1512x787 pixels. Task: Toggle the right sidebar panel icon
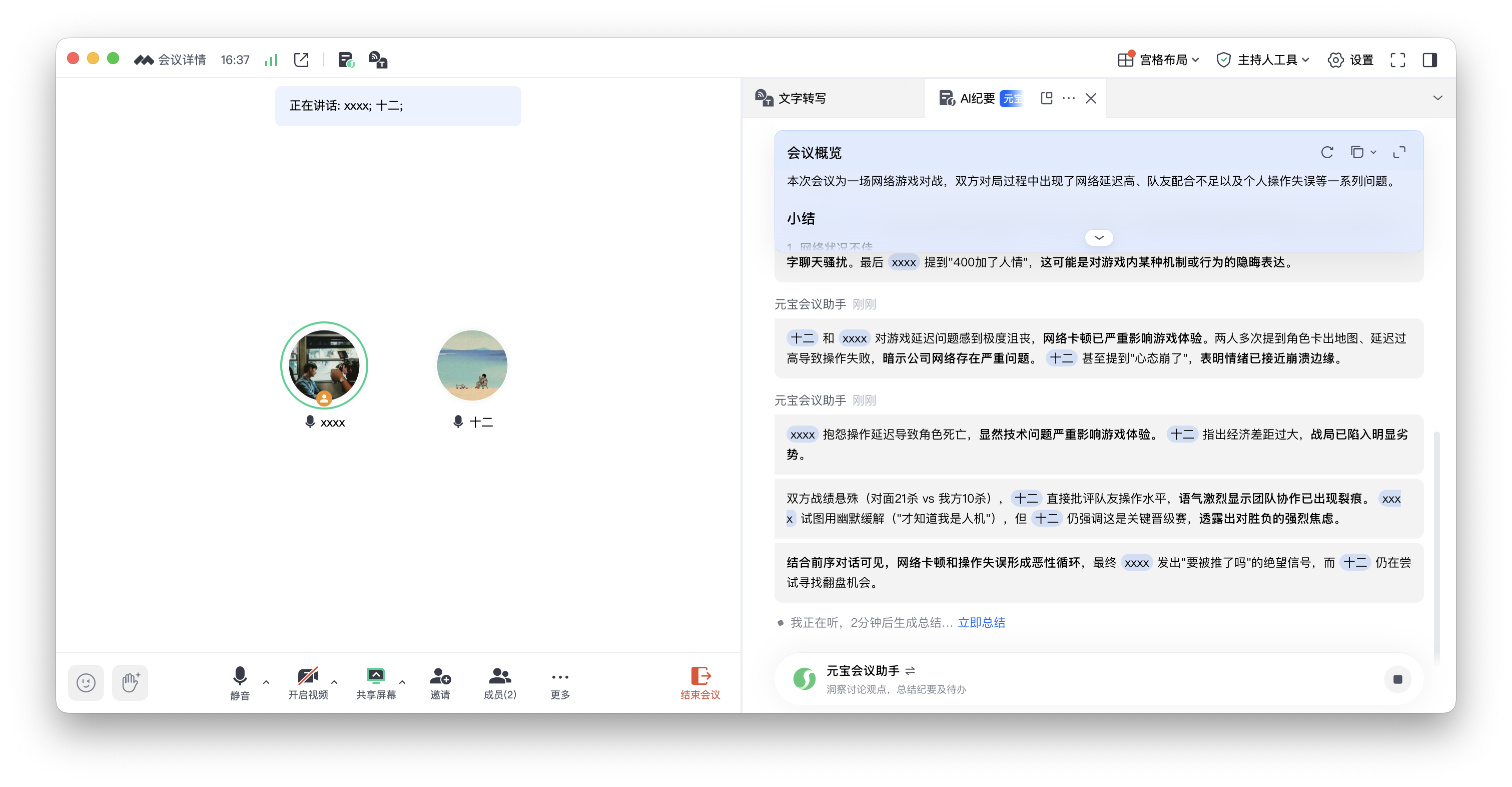point(1430,60)
